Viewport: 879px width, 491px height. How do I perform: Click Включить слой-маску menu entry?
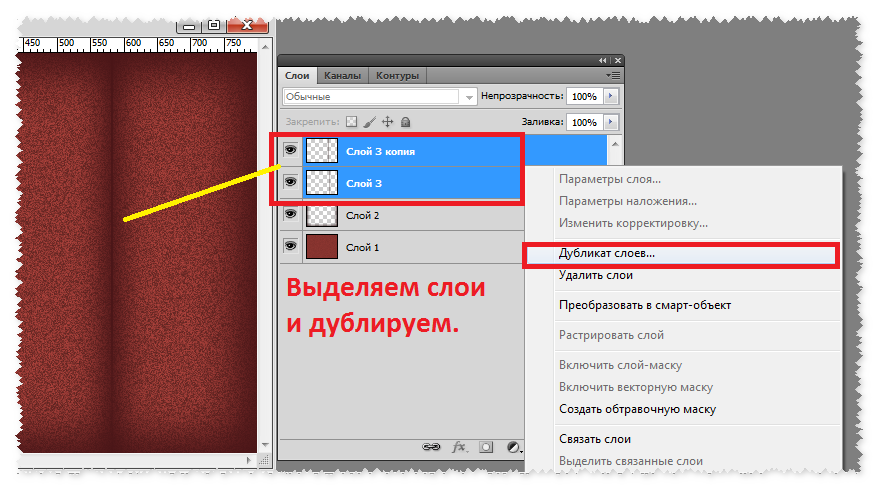pyautogui.click(x=620, y=365)
